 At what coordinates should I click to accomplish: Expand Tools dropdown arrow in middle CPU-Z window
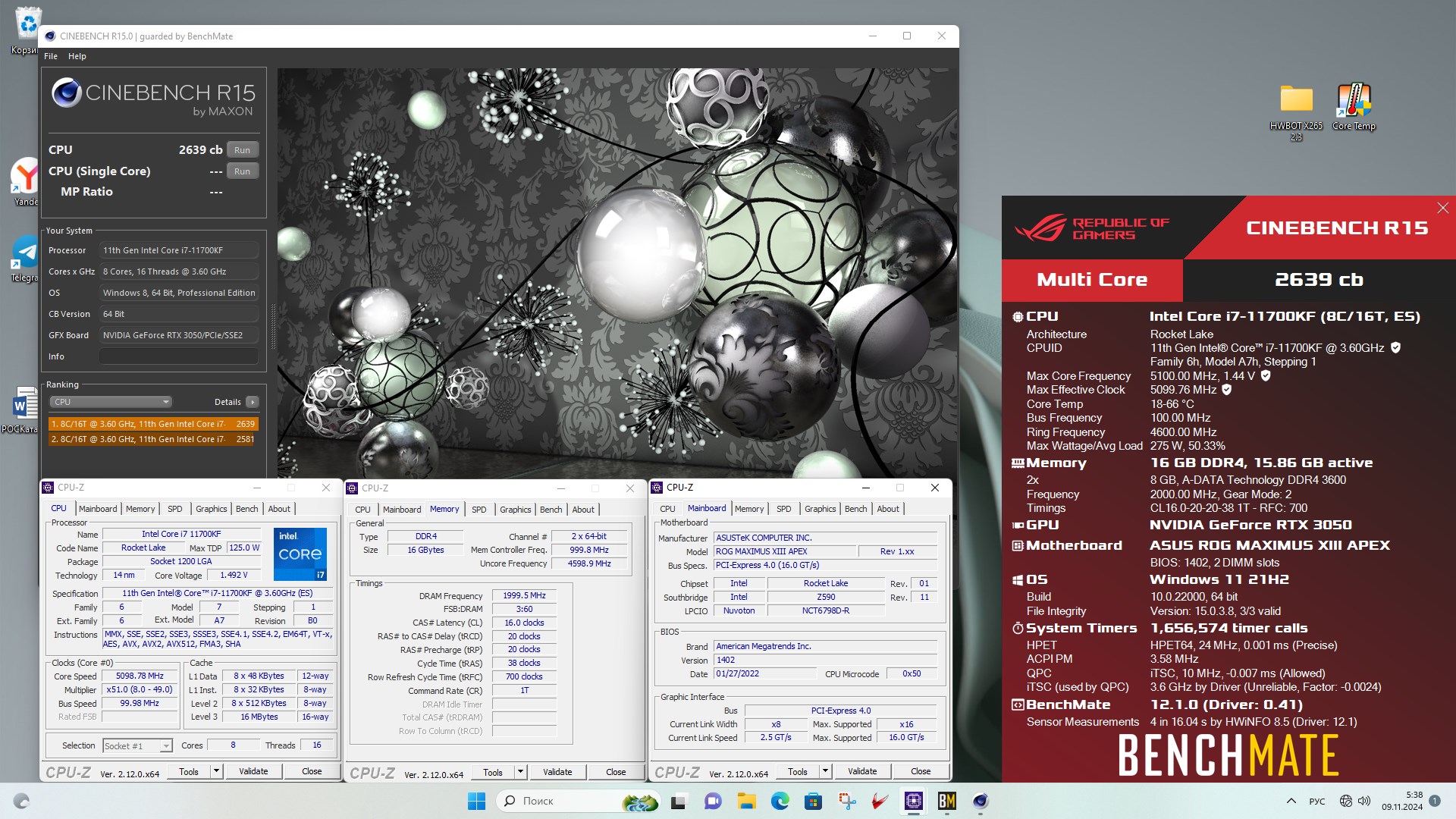pyautogui.click(x=520, y=772)
